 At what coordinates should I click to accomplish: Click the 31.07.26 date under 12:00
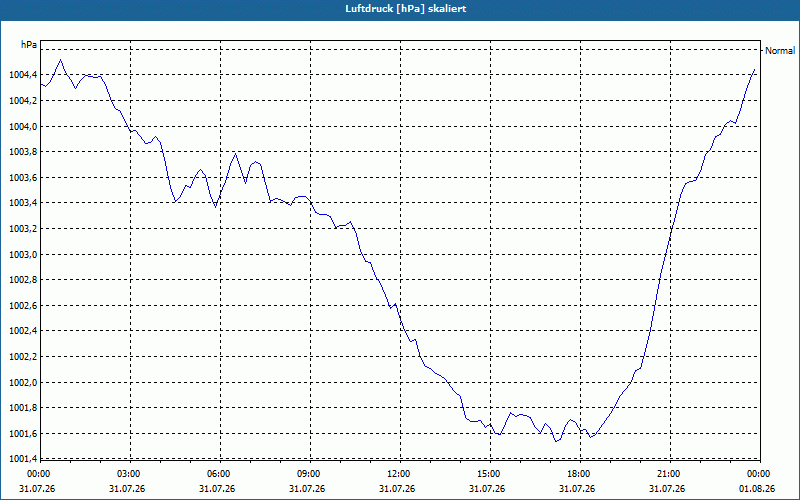point(397,489)
